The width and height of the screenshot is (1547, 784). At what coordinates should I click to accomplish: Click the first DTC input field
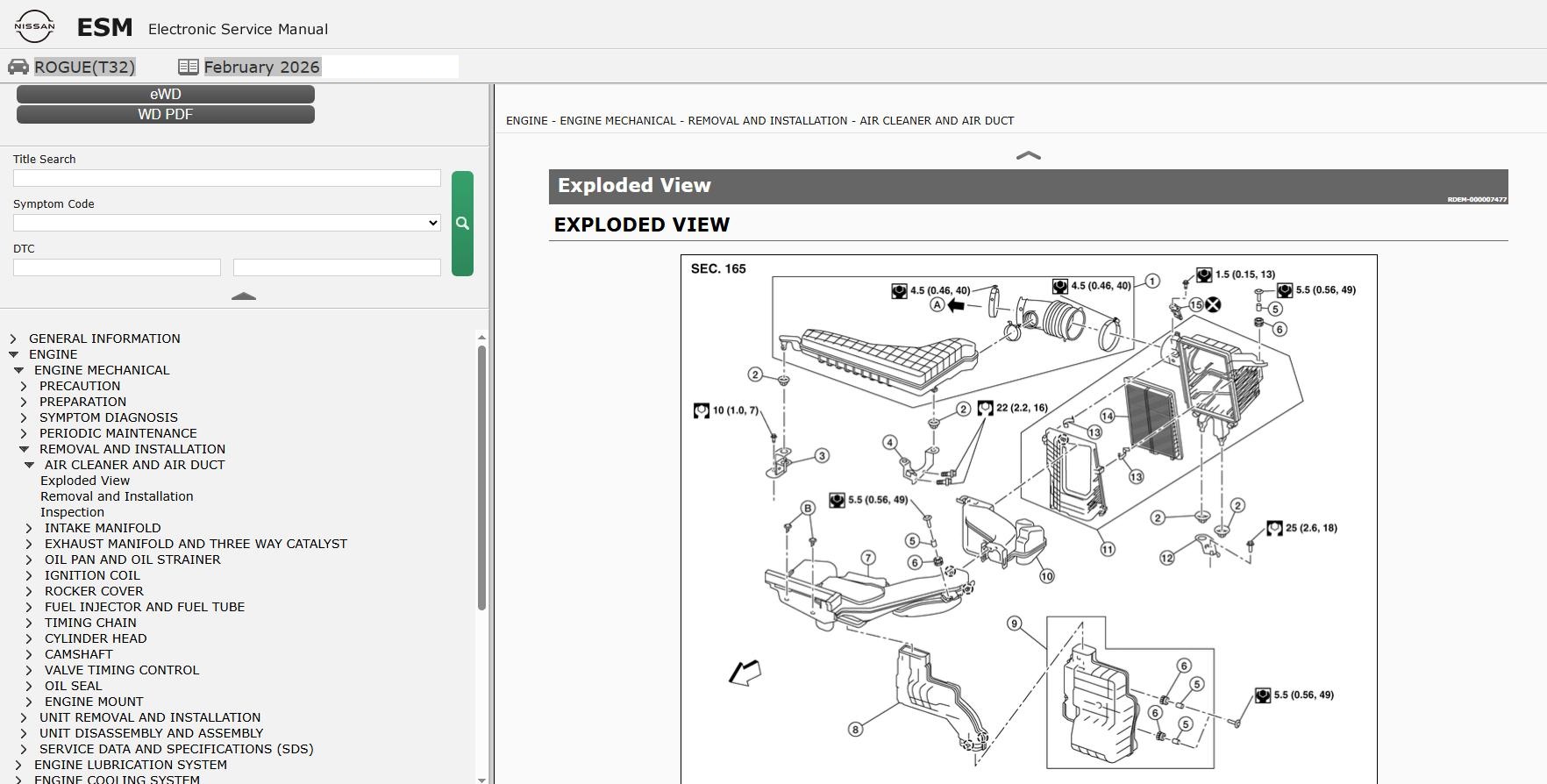click(x=117, y=267)
